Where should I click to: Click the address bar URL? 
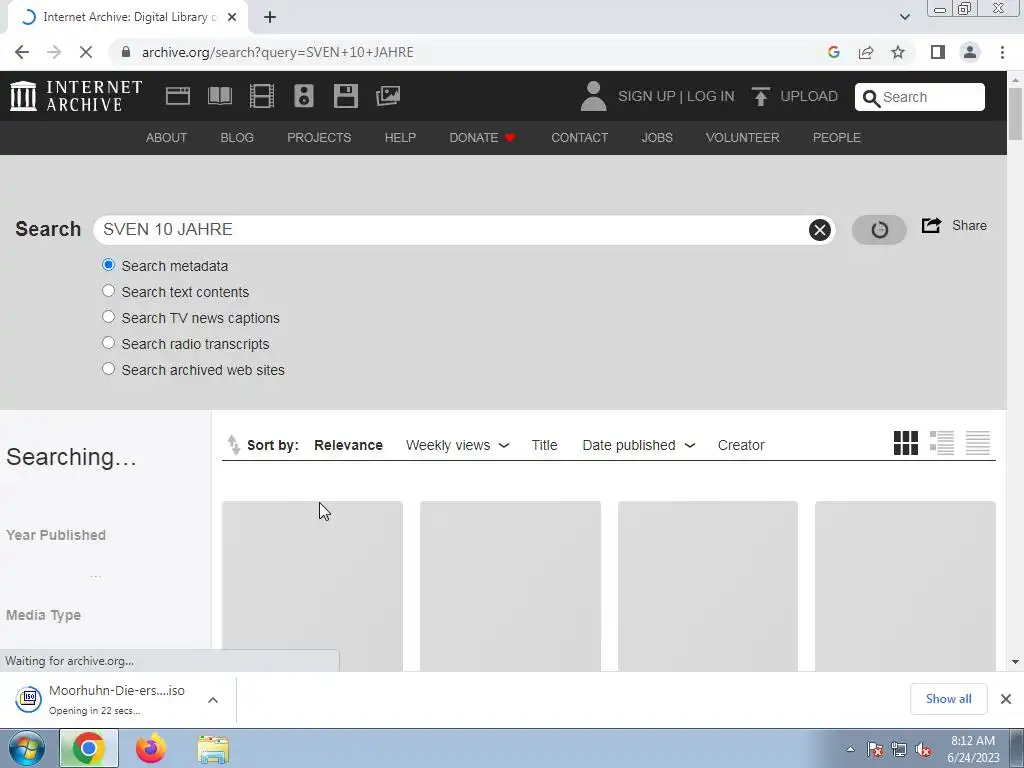point(278,52)
